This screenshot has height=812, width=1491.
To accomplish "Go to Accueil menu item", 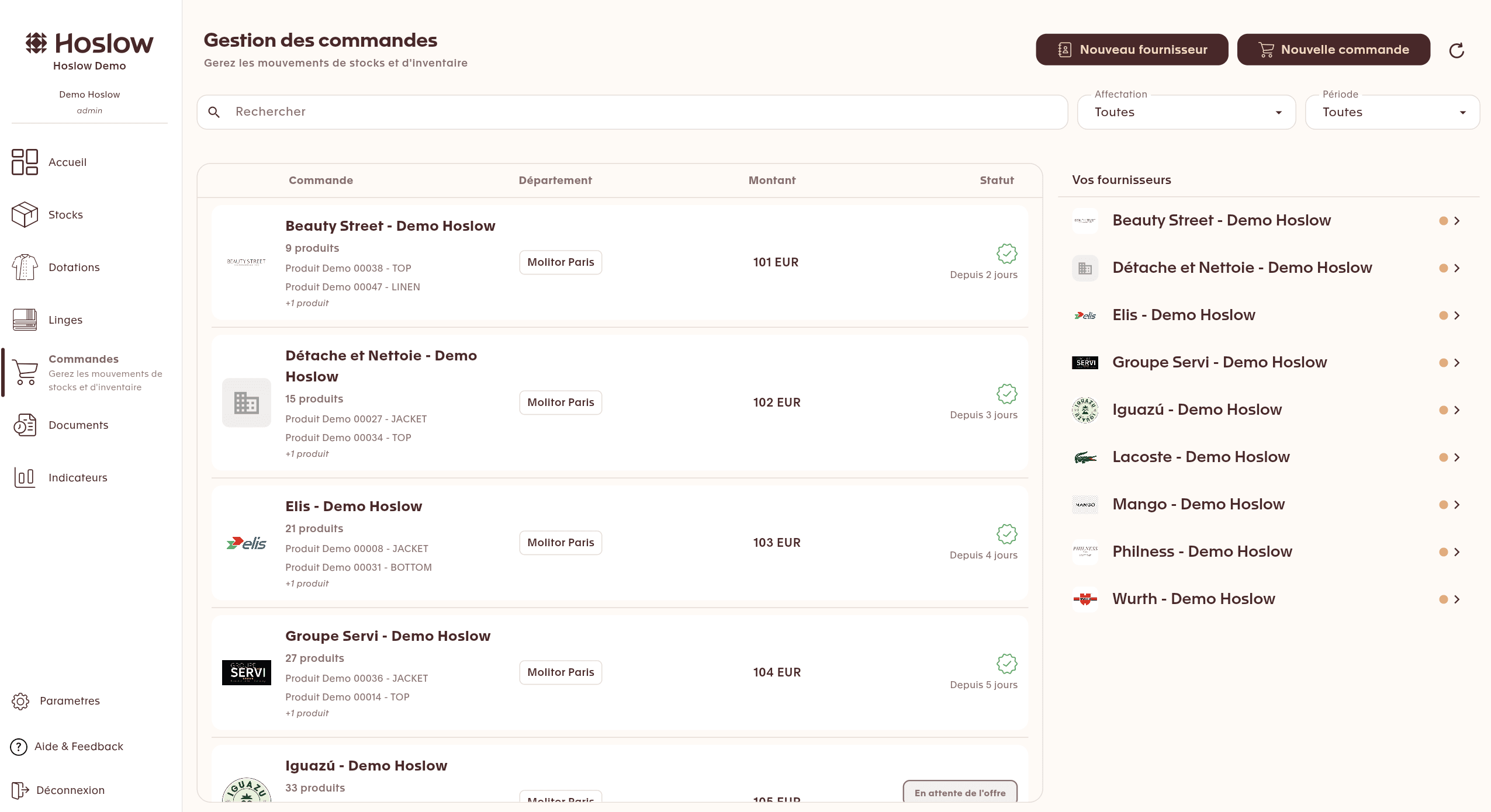I will point(67,162).
